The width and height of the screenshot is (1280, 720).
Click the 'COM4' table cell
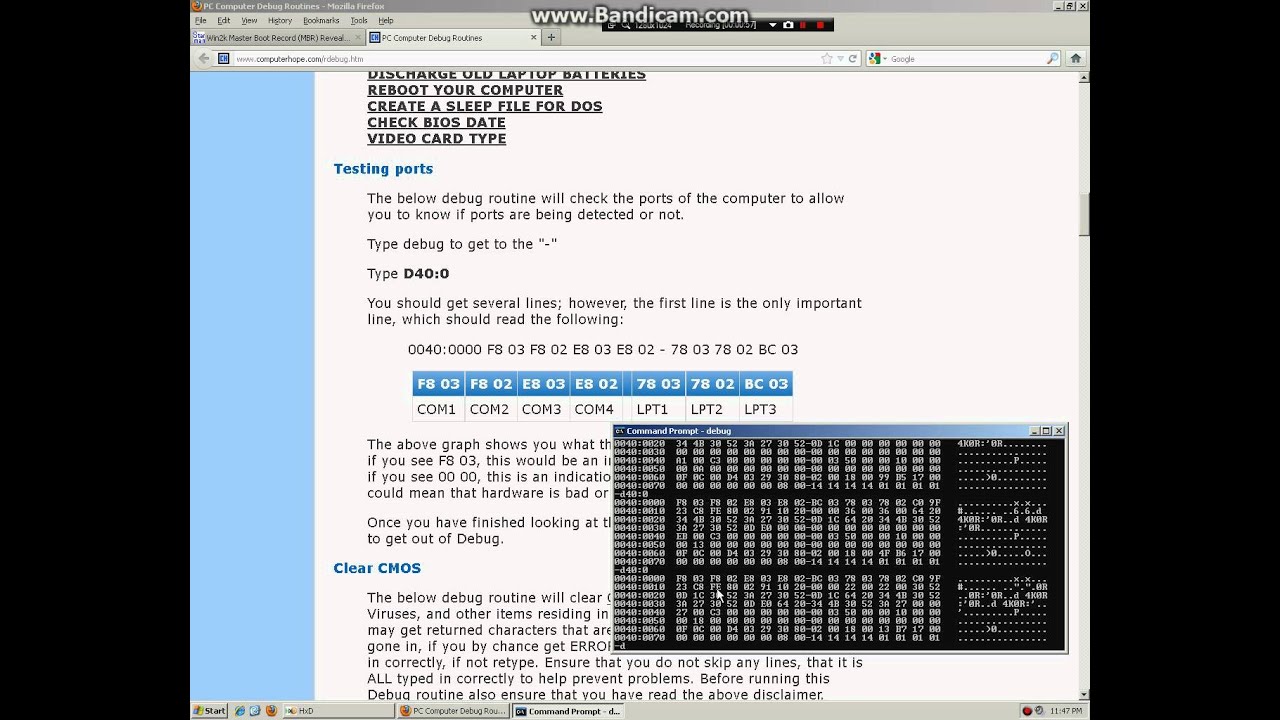pyautogui.click(x=596, y=409)
